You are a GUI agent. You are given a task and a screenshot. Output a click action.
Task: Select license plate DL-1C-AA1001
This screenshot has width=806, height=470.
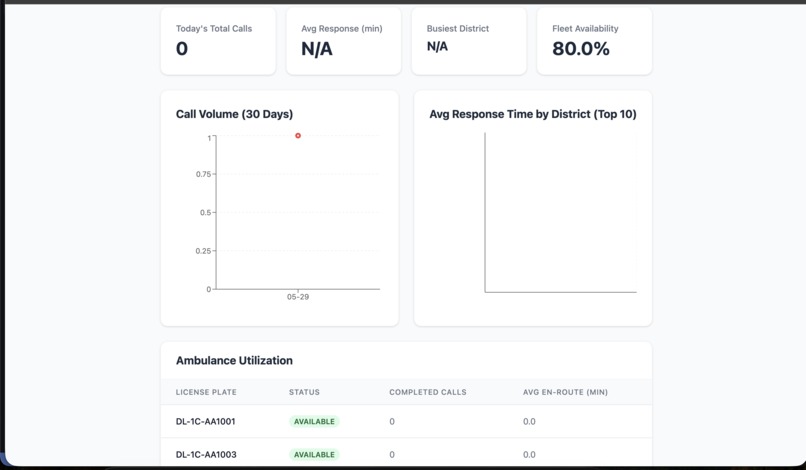[x=206, y=422]
